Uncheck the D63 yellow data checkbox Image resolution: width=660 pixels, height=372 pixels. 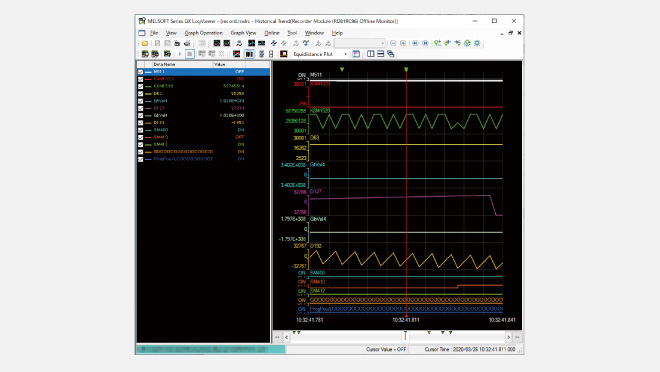point(141,94)
